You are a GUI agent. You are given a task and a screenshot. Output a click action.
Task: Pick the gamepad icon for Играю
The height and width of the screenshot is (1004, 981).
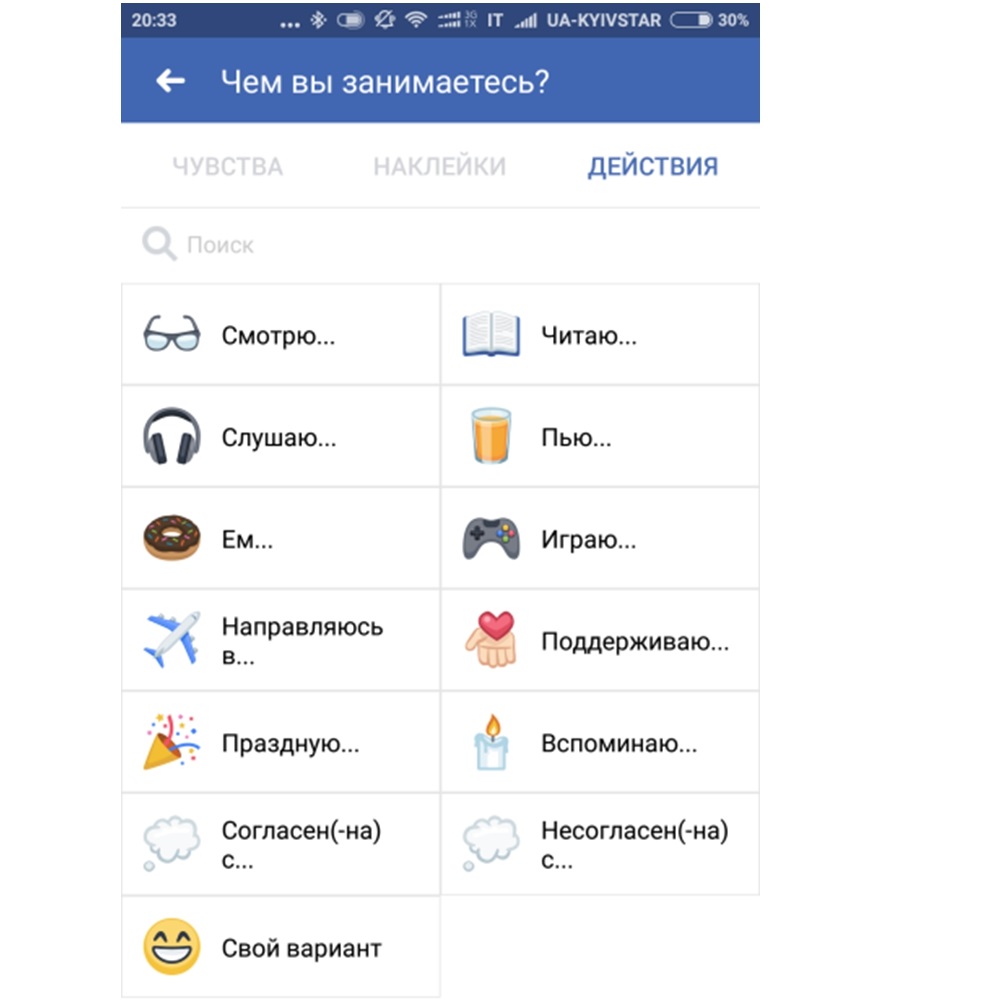click(x=491, y=538)
